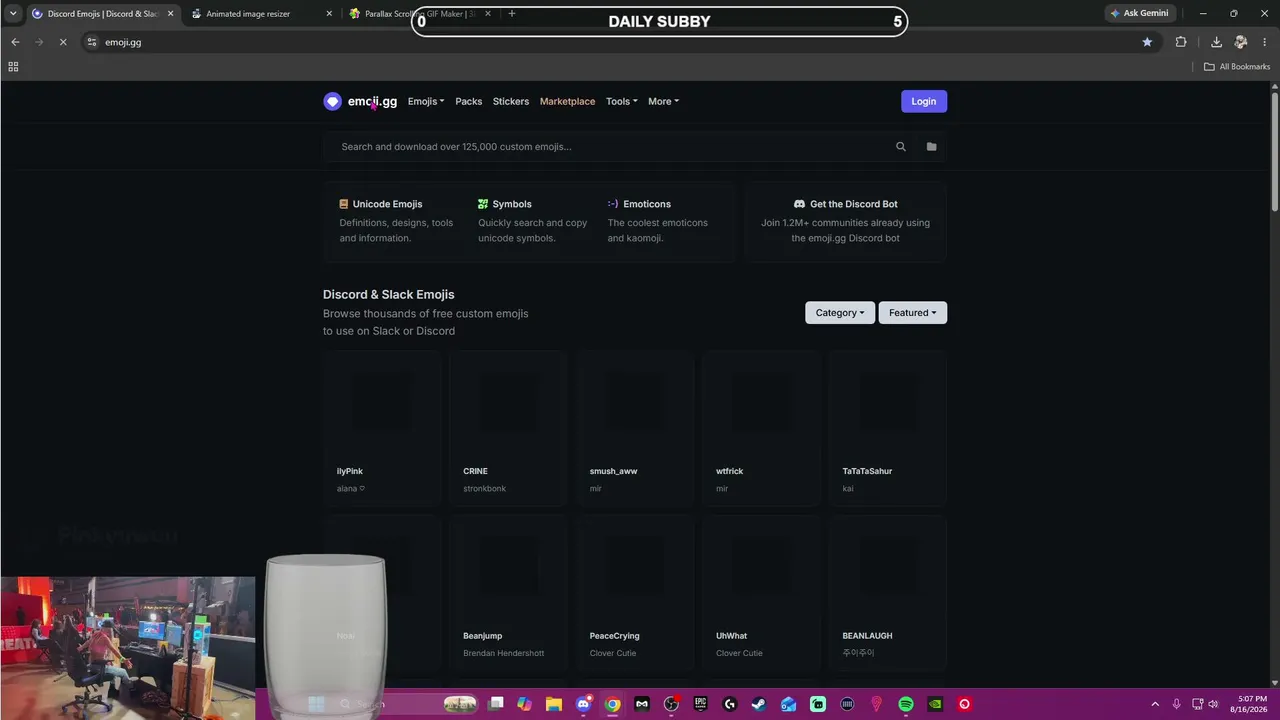Expand the More dropdown menu

663,101
